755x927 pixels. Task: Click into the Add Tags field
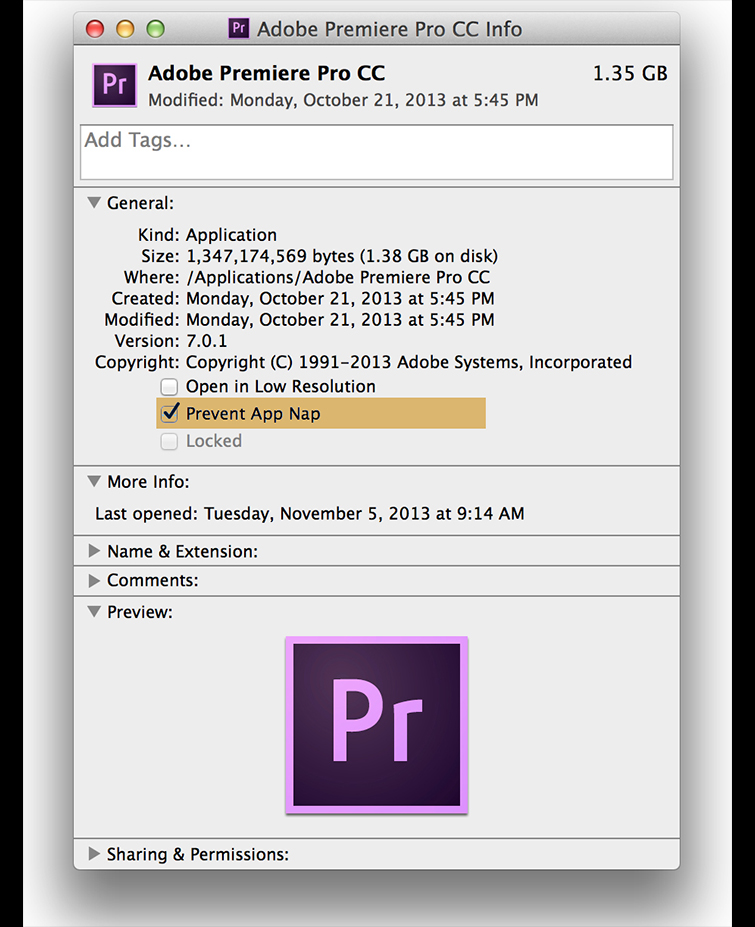[376, 152]
